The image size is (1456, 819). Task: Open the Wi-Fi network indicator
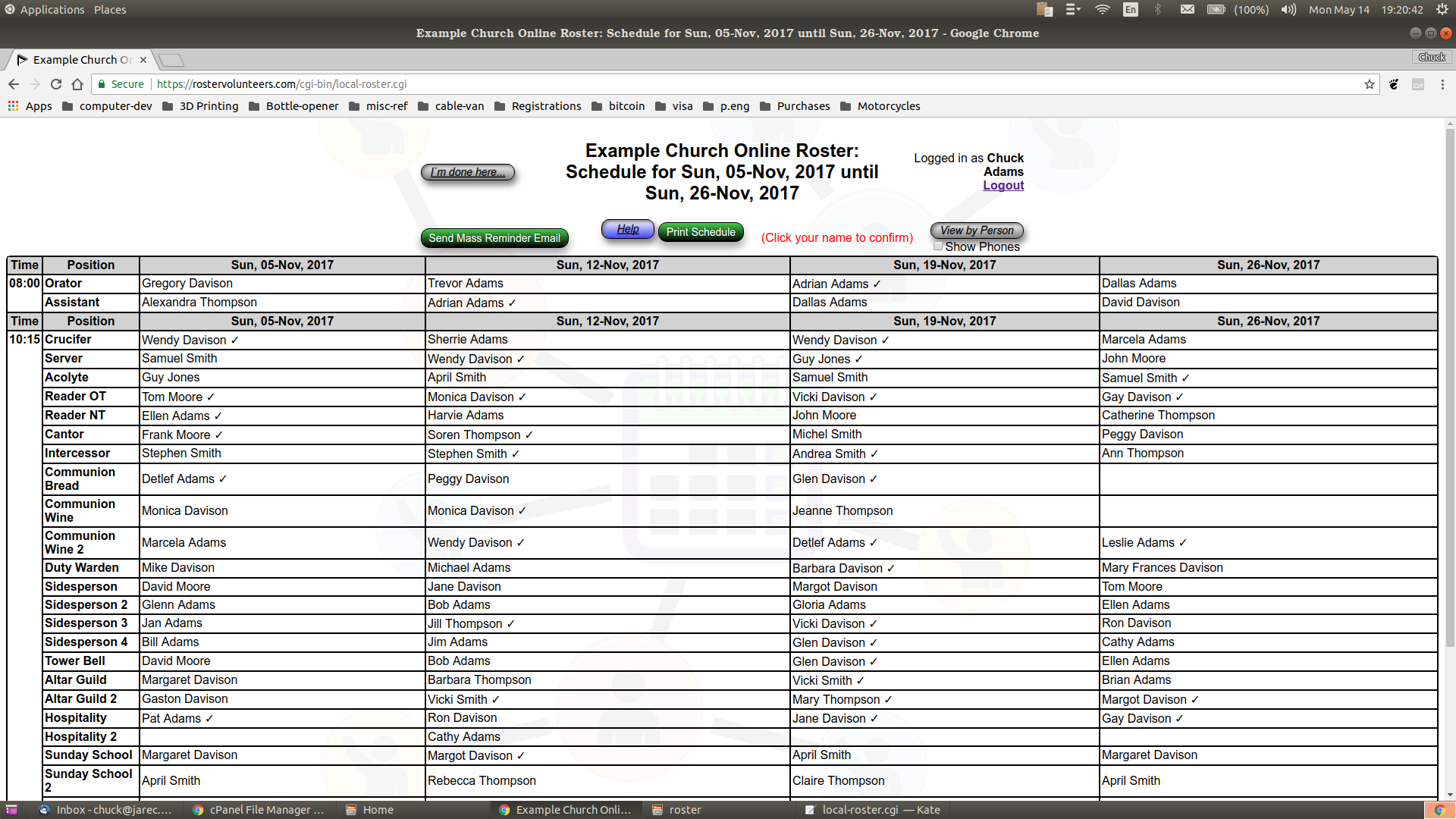coord(1102,10)
